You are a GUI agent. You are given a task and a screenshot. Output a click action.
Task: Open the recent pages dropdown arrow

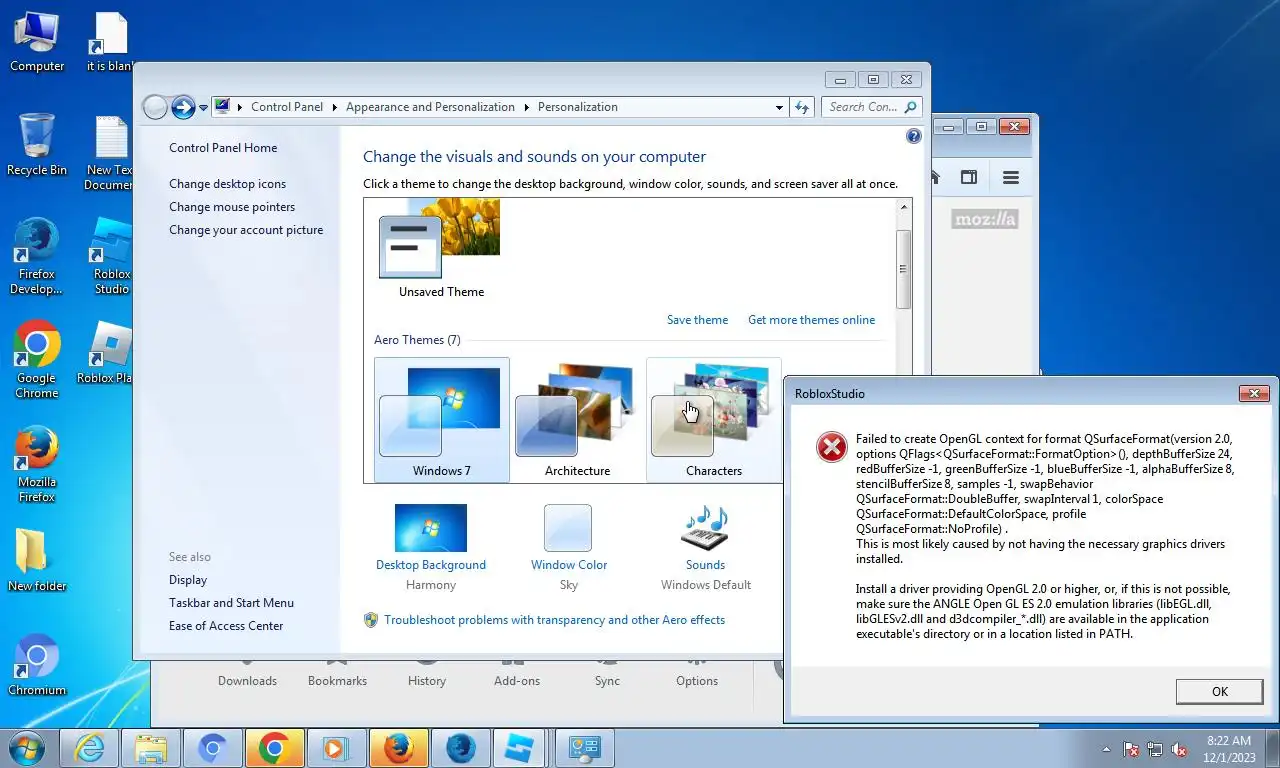click(x=203, y=107)
